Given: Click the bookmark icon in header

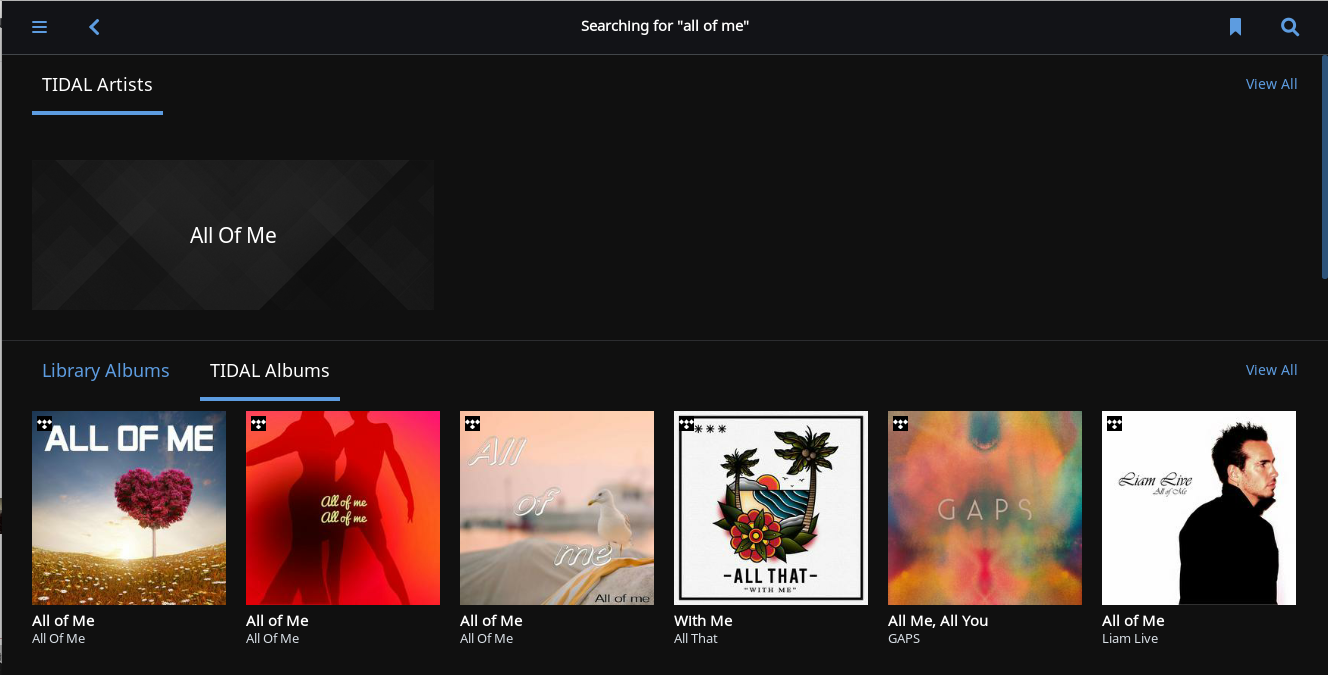Looking at the screenshot, I should point(1235,27).
